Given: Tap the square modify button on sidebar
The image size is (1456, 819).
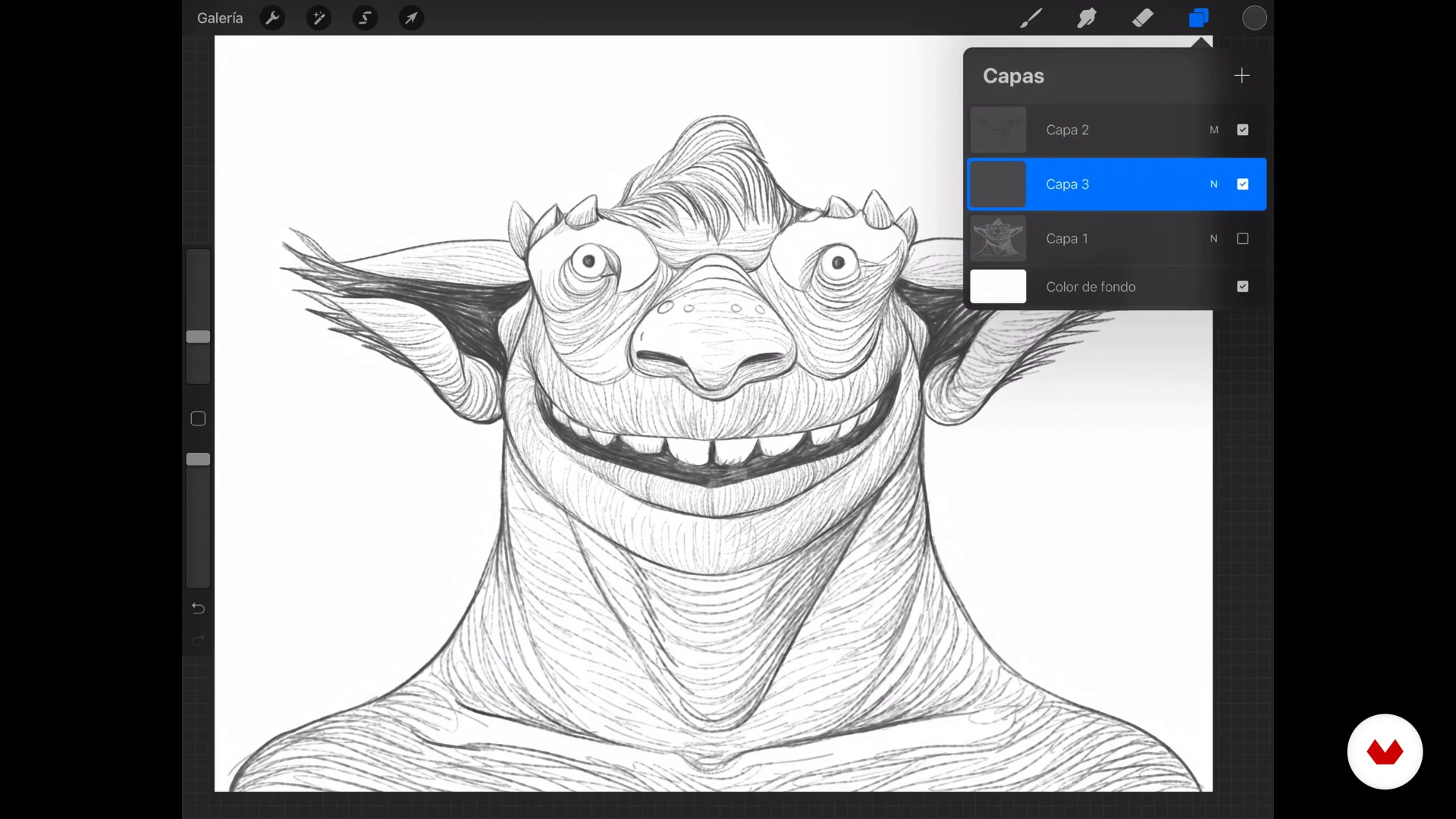Looking at the screenshot, I should [198, 419].
